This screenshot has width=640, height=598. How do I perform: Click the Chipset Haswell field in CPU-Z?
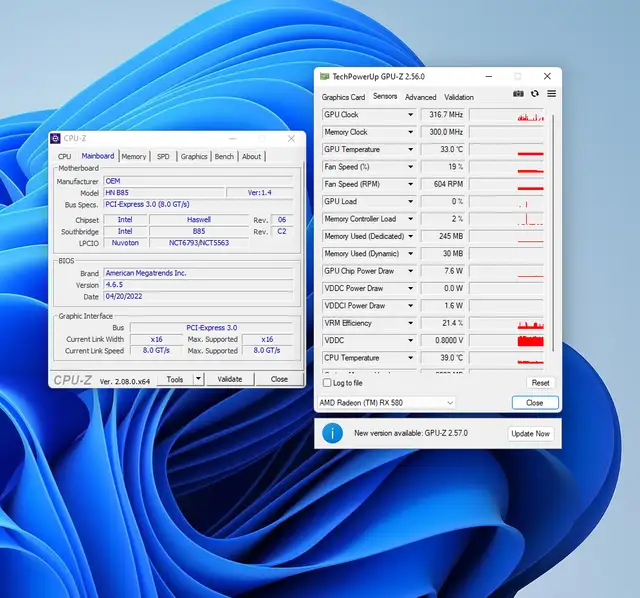coord(199,220)
